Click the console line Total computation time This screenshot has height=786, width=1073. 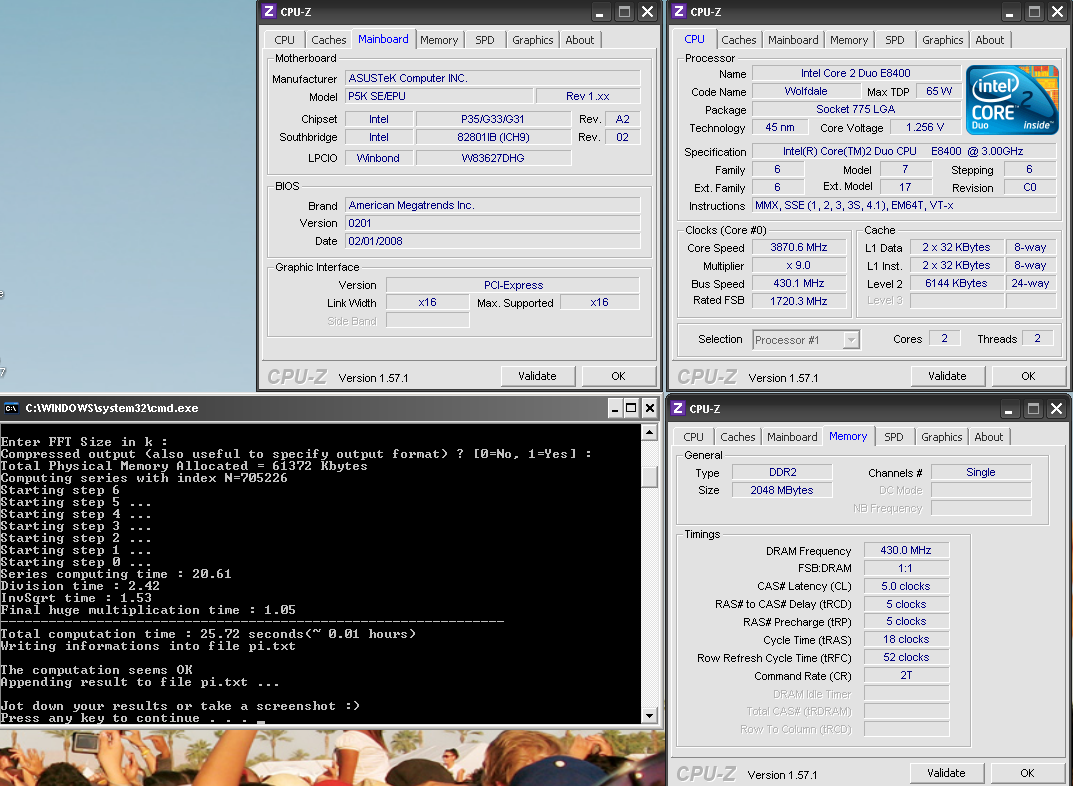(208, 634)
